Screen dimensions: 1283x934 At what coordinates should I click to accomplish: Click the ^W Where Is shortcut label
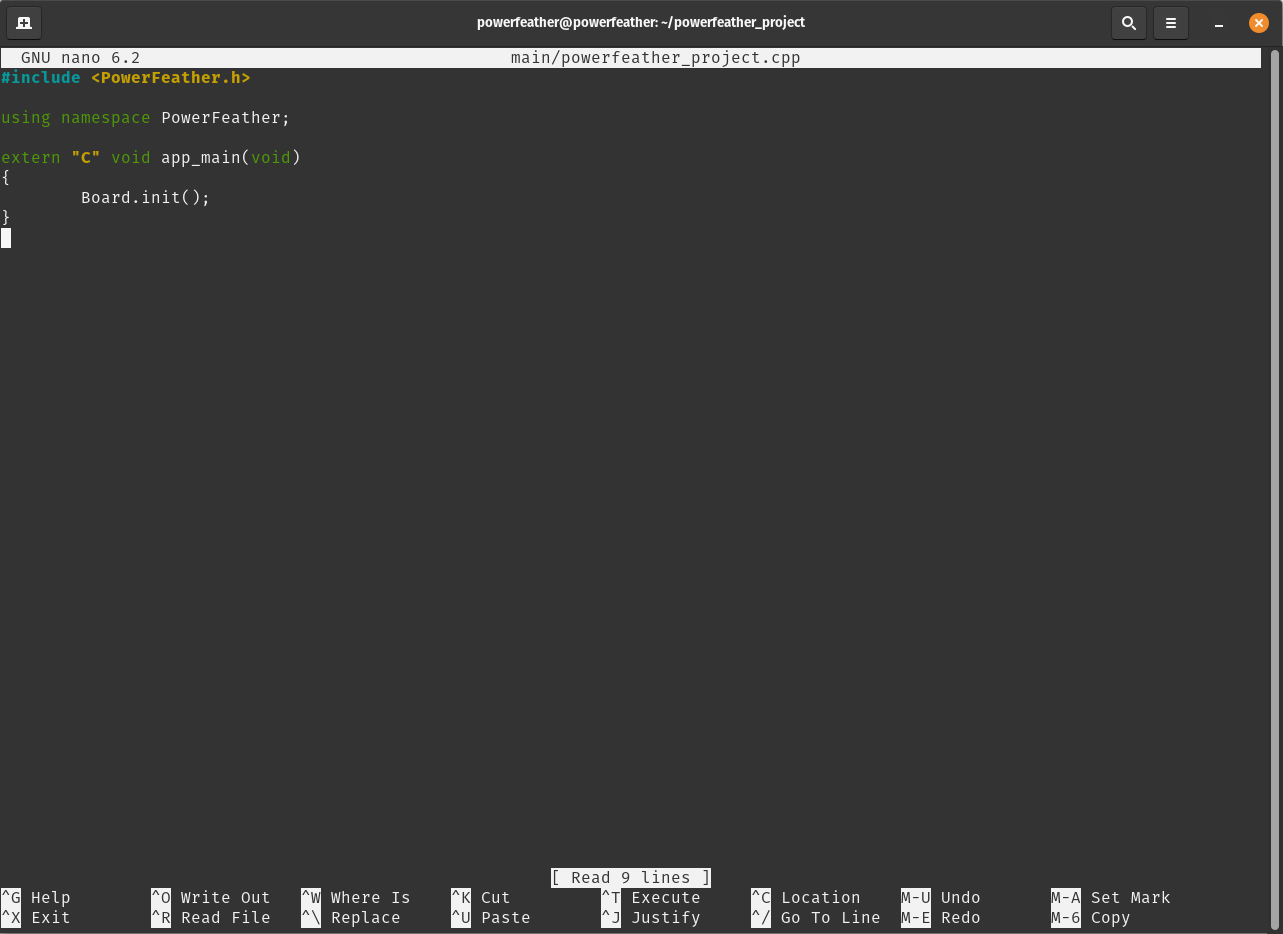(x=355, y=897)
